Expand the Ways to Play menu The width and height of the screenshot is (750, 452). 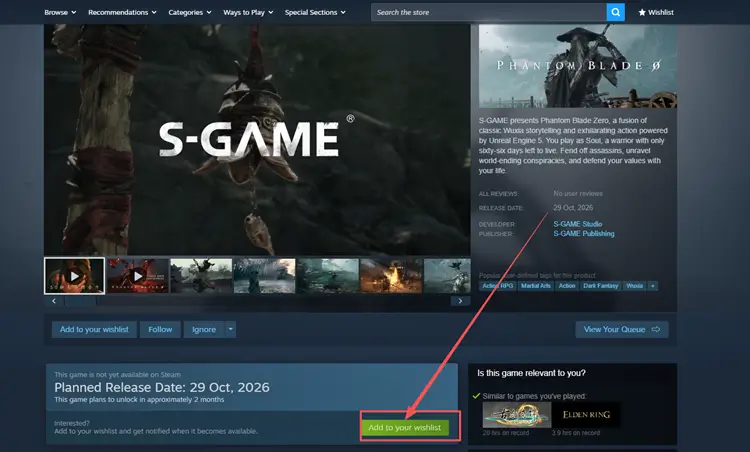tap(248, 12)
